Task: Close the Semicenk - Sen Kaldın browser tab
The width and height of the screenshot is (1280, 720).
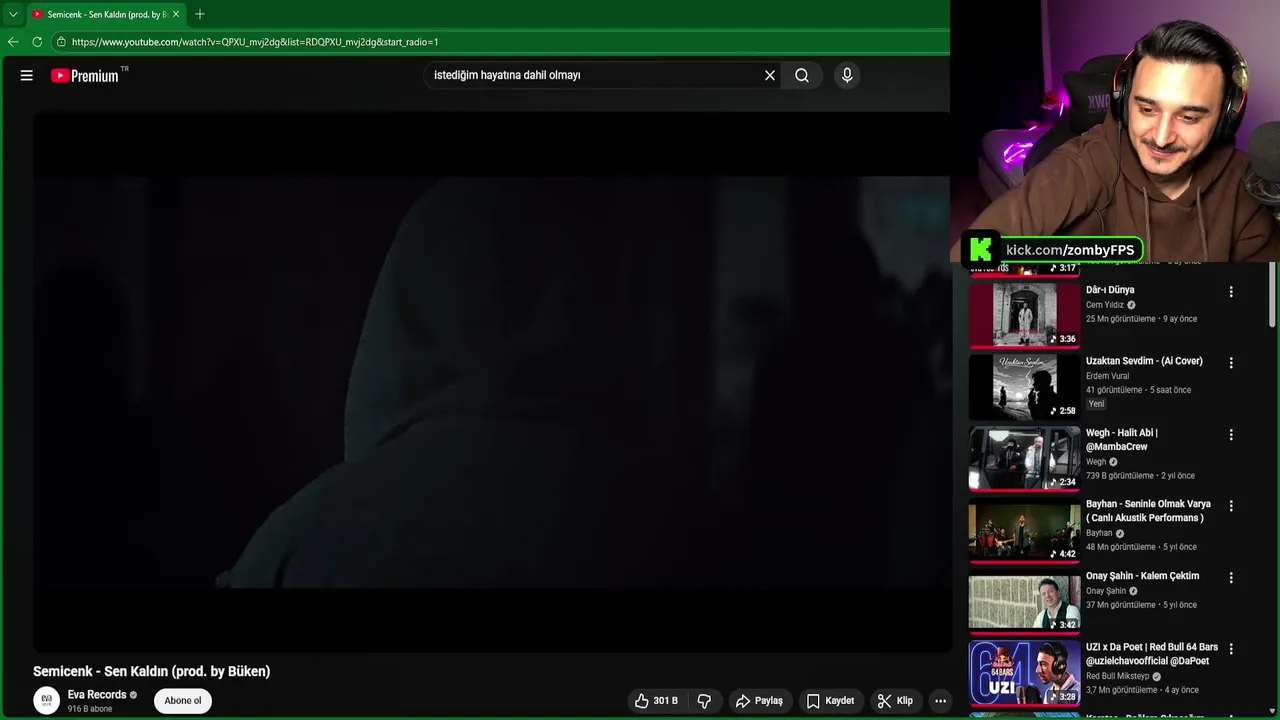Action: coord(176,14)
